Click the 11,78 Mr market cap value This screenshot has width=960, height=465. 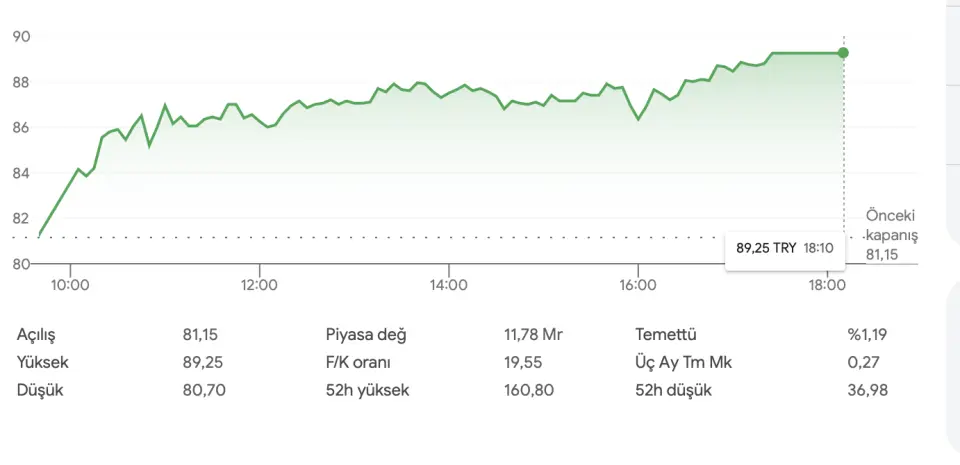click(x=533, y=335)
